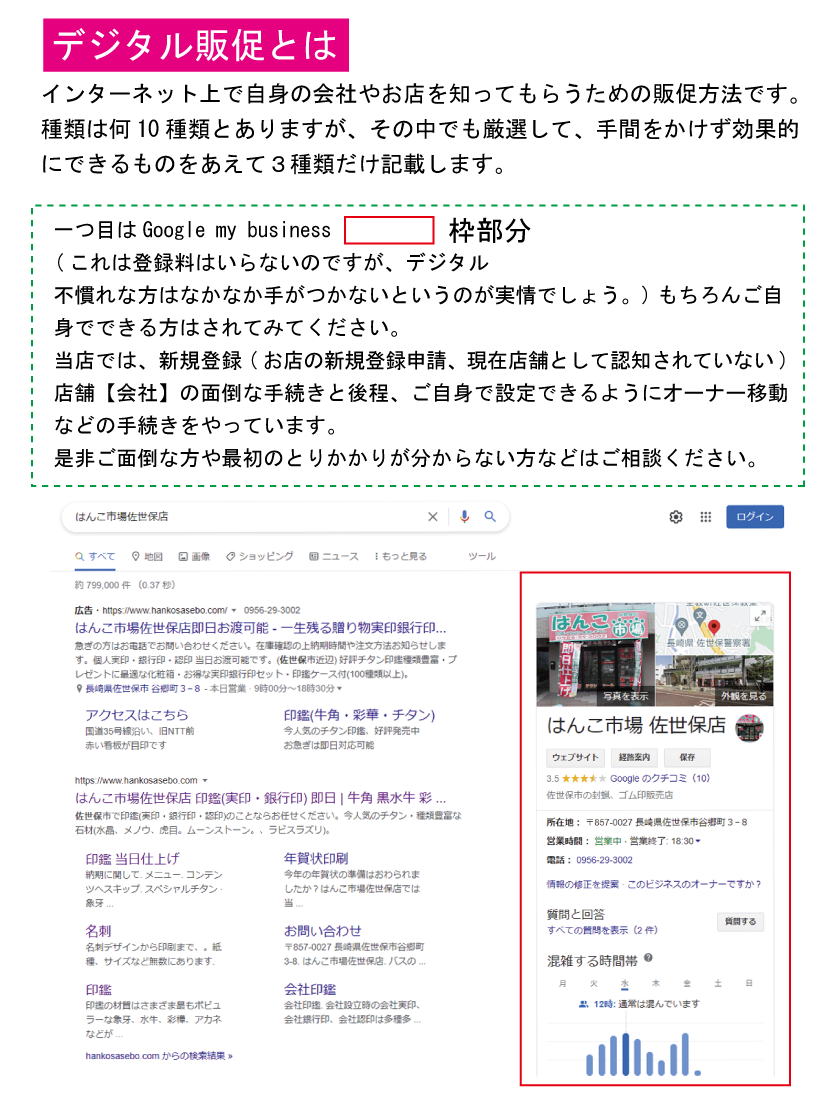Select 木 in the busy-times day row
Image resolution: width=838 pixels, height=1111 pixels.
pos(656,983)
